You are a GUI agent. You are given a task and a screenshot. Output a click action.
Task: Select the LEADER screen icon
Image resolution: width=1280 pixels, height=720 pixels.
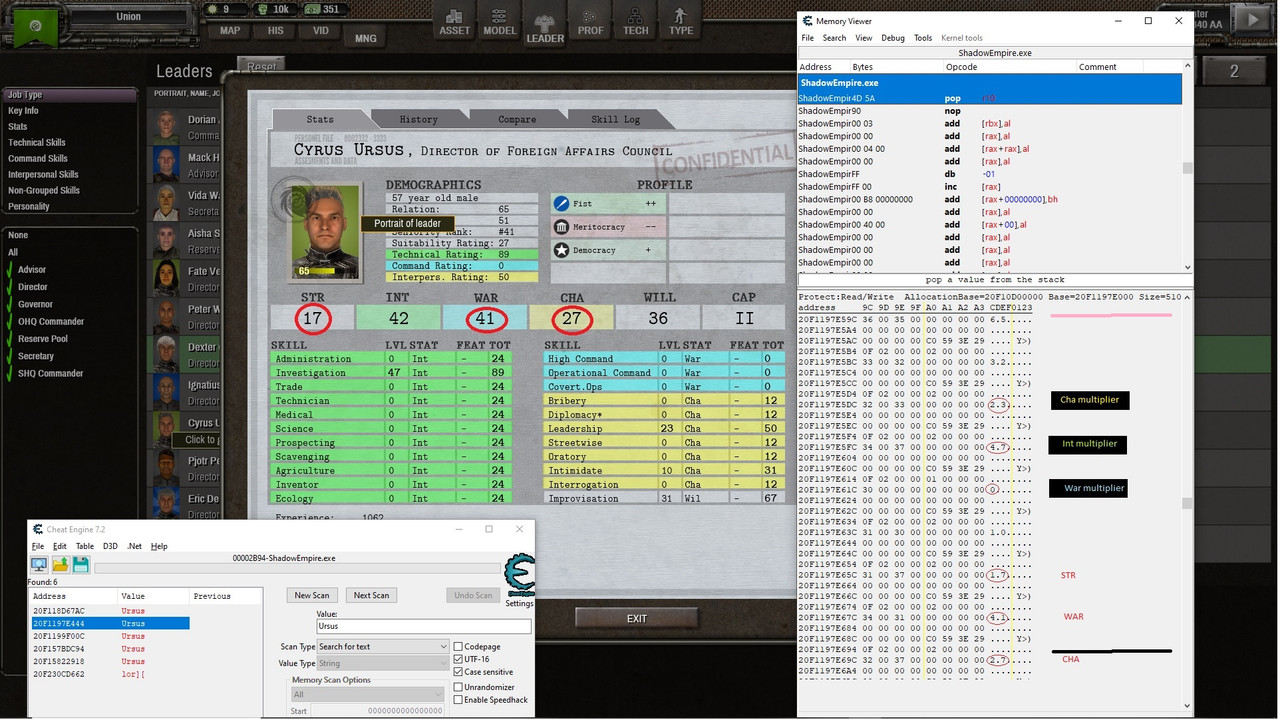[x=545, y=25]
